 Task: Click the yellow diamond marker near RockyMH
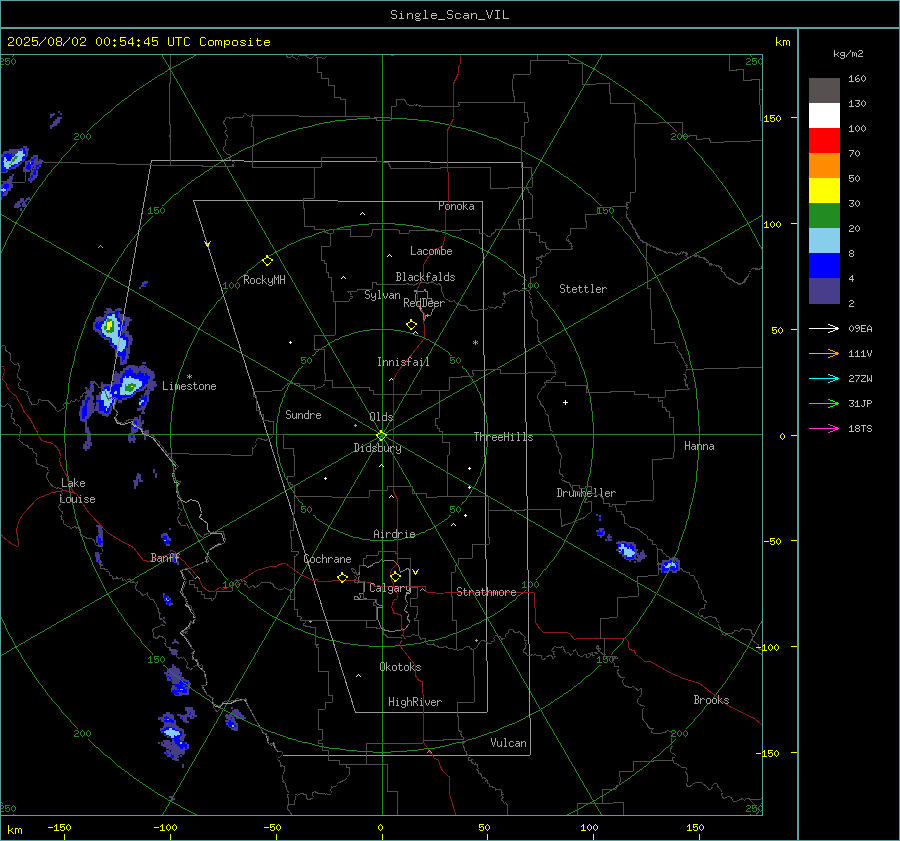pos(267,261)
